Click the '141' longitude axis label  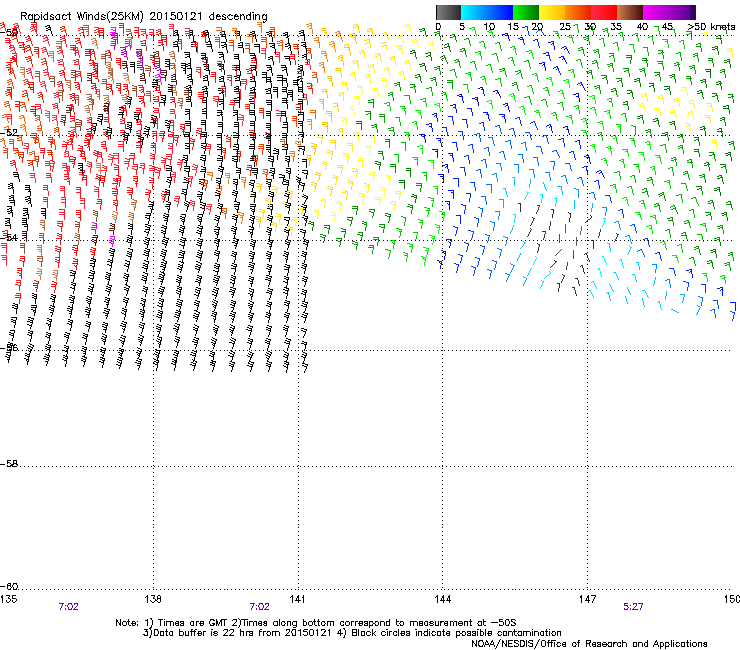pyautogui.click(x=297, y=599)
